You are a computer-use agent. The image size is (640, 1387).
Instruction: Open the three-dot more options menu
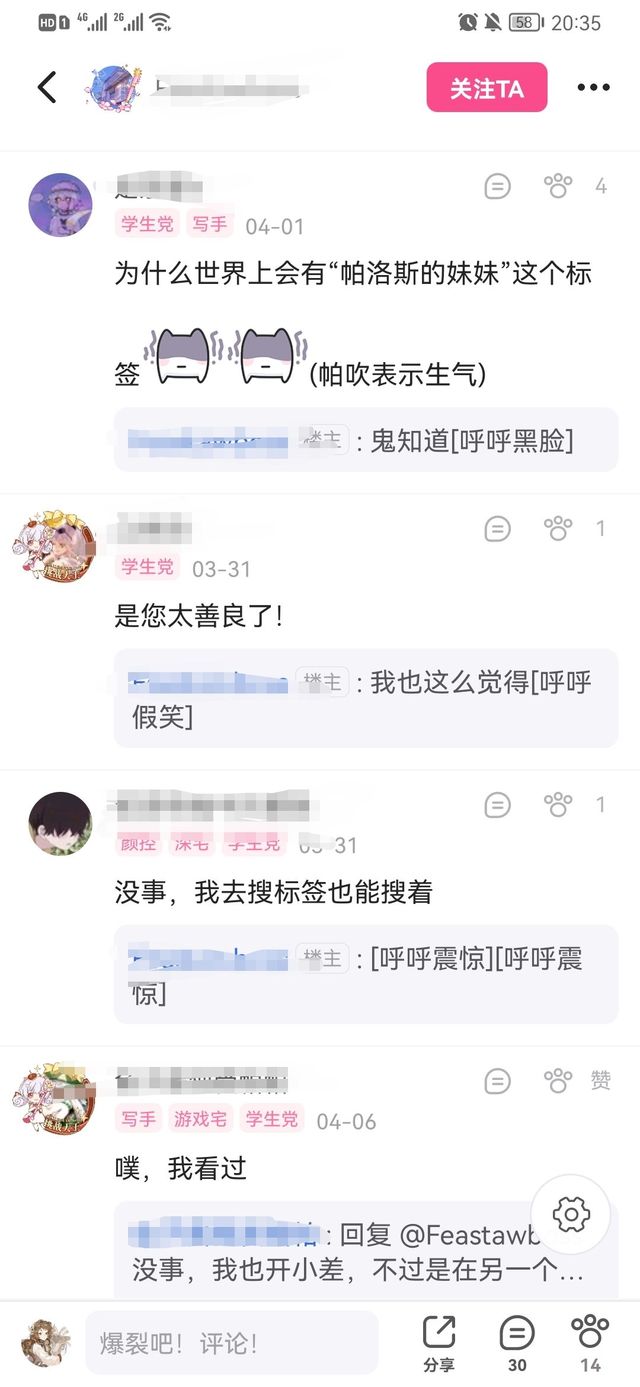click(593, 88)
